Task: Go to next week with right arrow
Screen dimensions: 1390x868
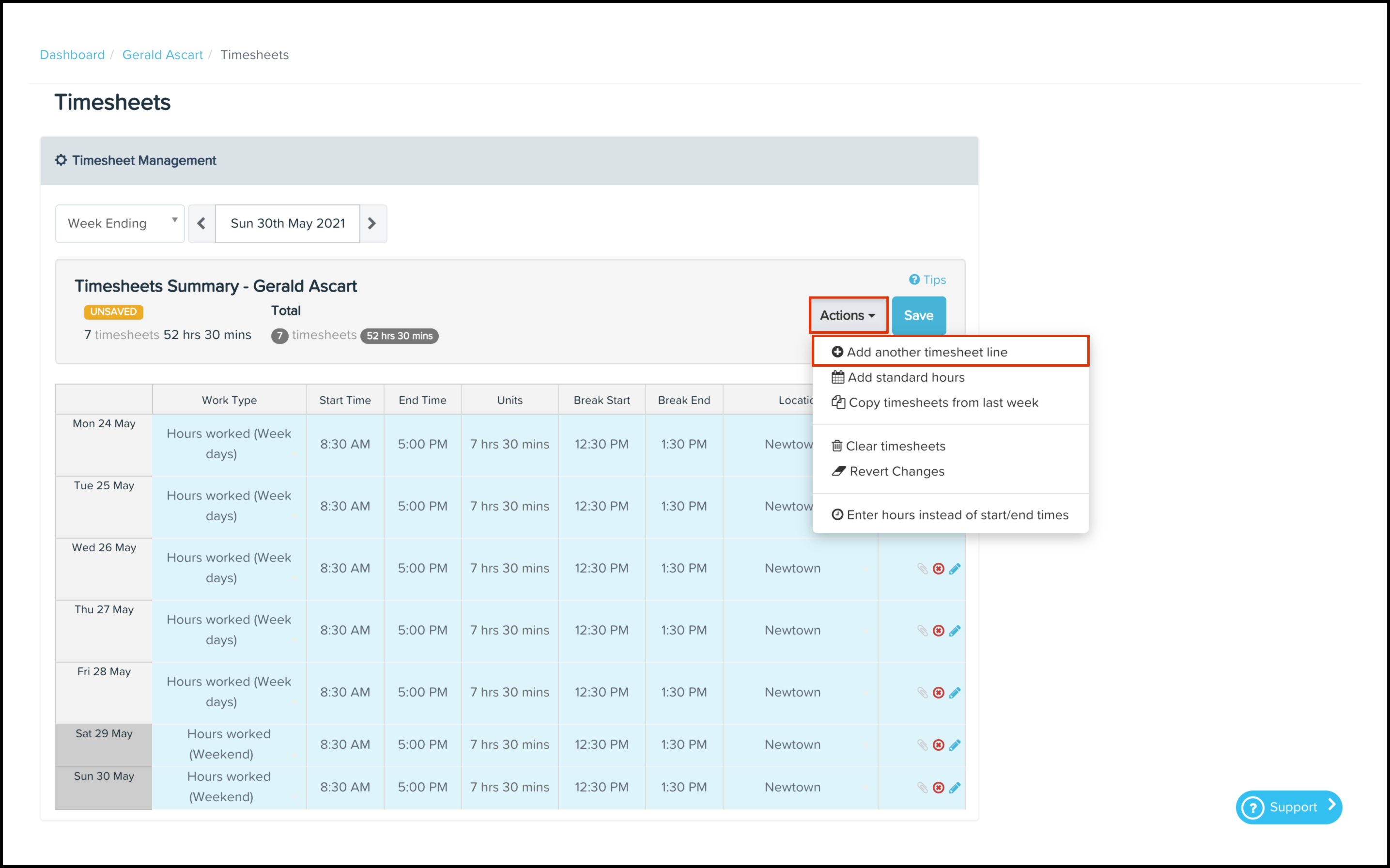Action: coord(372,223)
